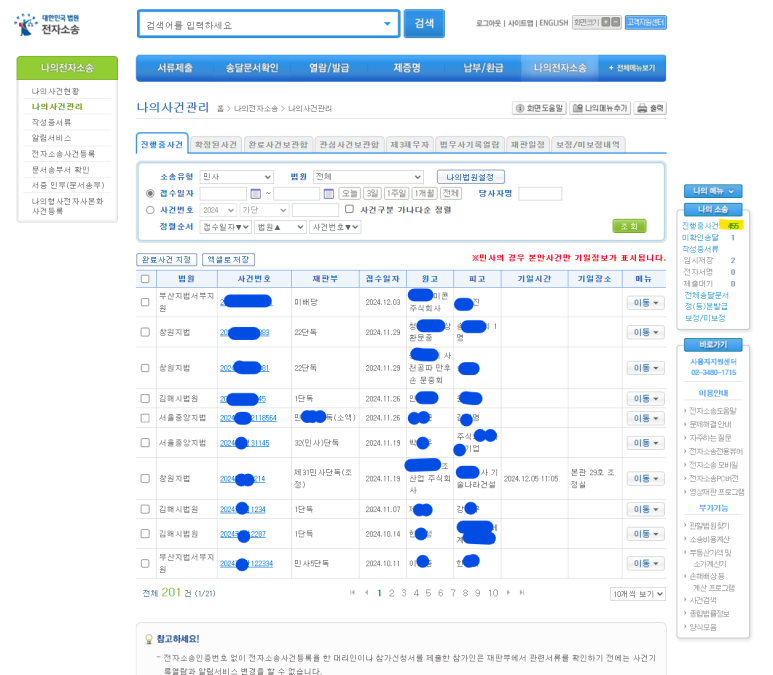The height and width of the screenshot is (675, 773).
Task: Select the 사건번호 radio button
Action: (150, 210)
